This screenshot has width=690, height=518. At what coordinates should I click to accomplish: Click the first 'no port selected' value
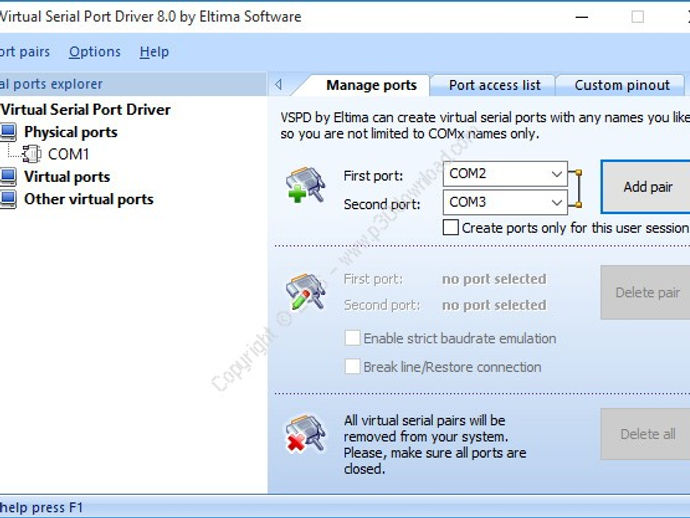pos(494,279)
